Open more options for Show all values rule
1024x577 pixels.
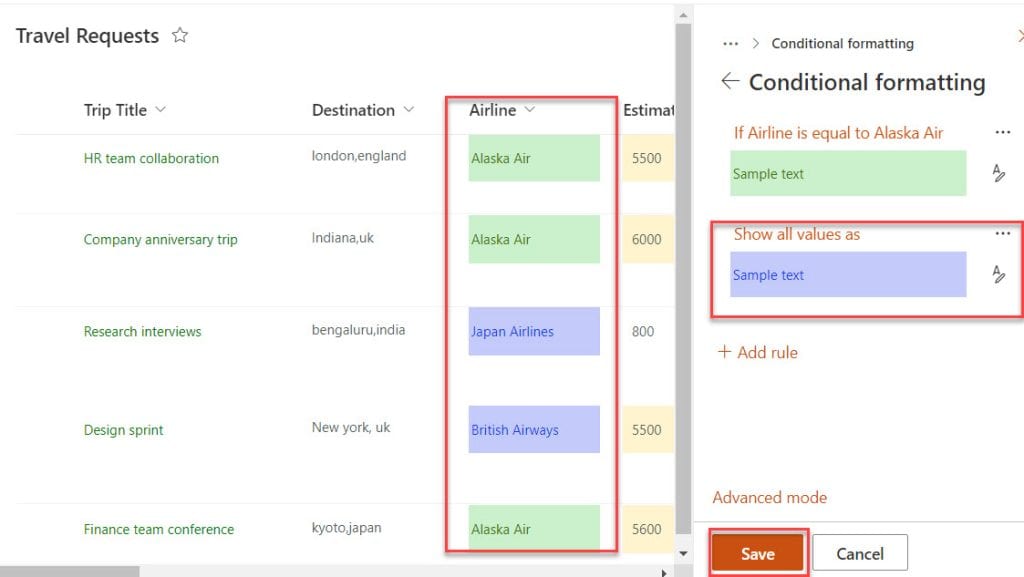click(1002, 234)
